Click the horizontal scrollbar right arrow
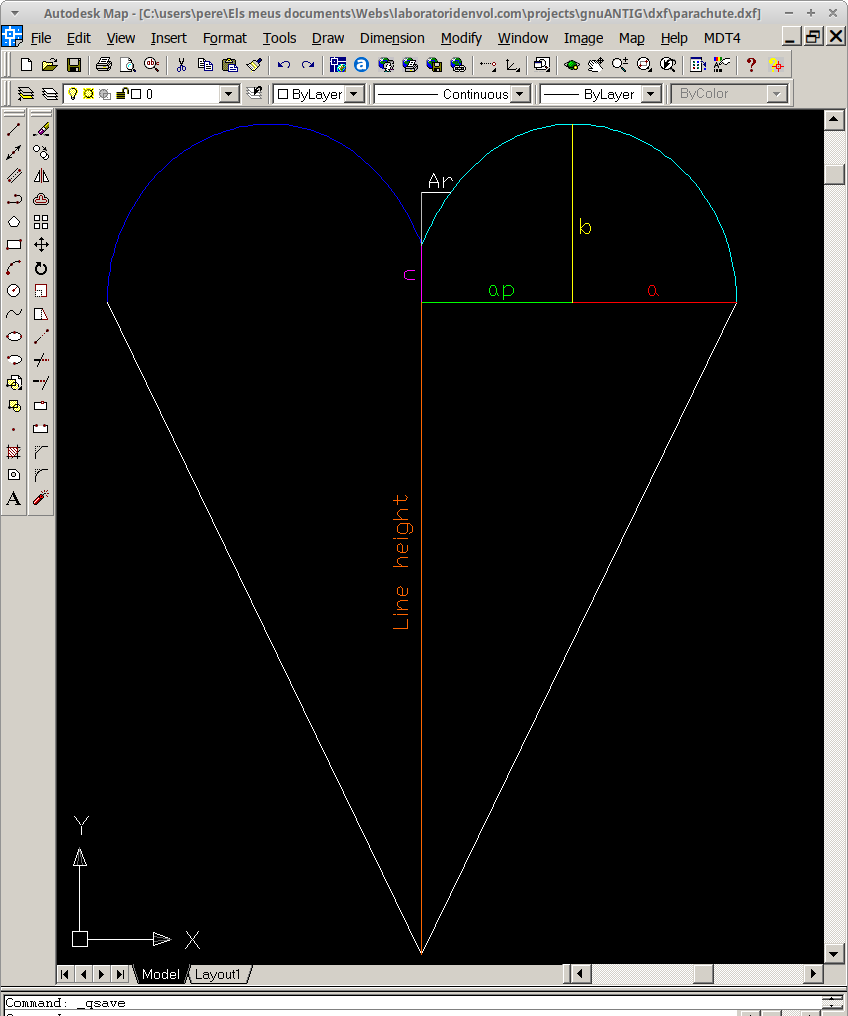848x1016 pixels. (x=813, y=974)
